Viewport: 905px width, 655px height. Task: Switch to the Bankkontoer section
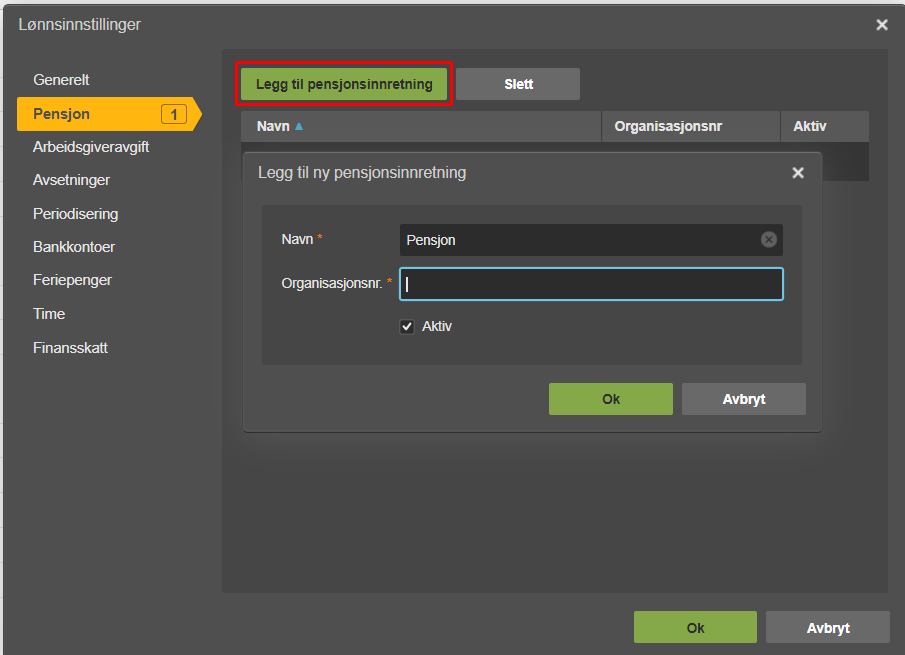[x=74, y=247]
